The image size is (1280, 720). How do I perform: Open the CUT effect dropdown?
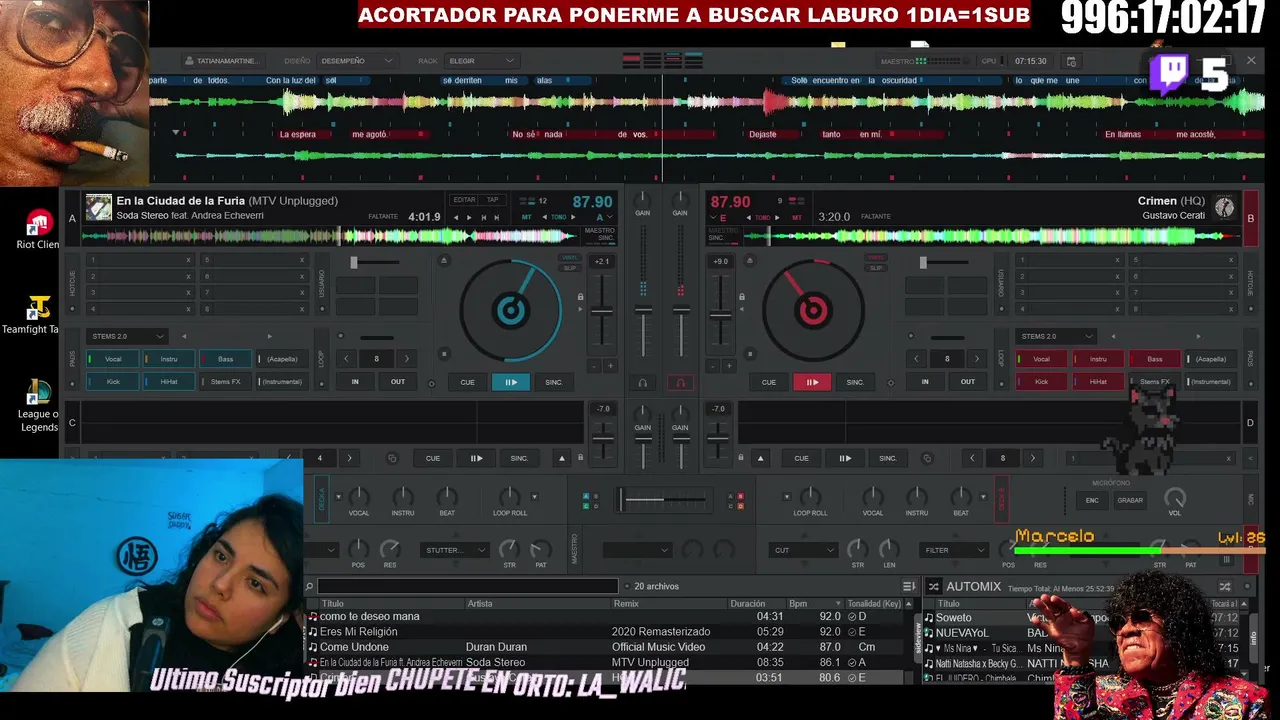pyautogui.click(x=804, y=550)
